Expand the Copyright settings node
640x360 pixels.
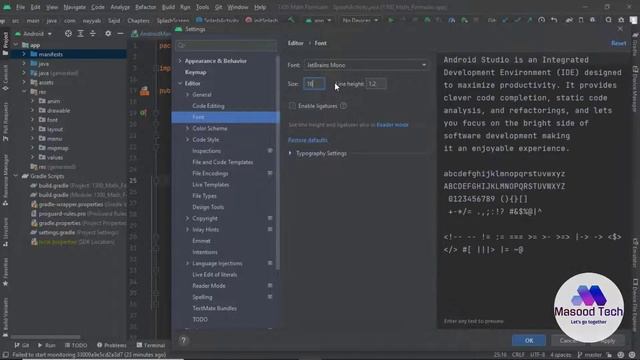click(187, 218)
